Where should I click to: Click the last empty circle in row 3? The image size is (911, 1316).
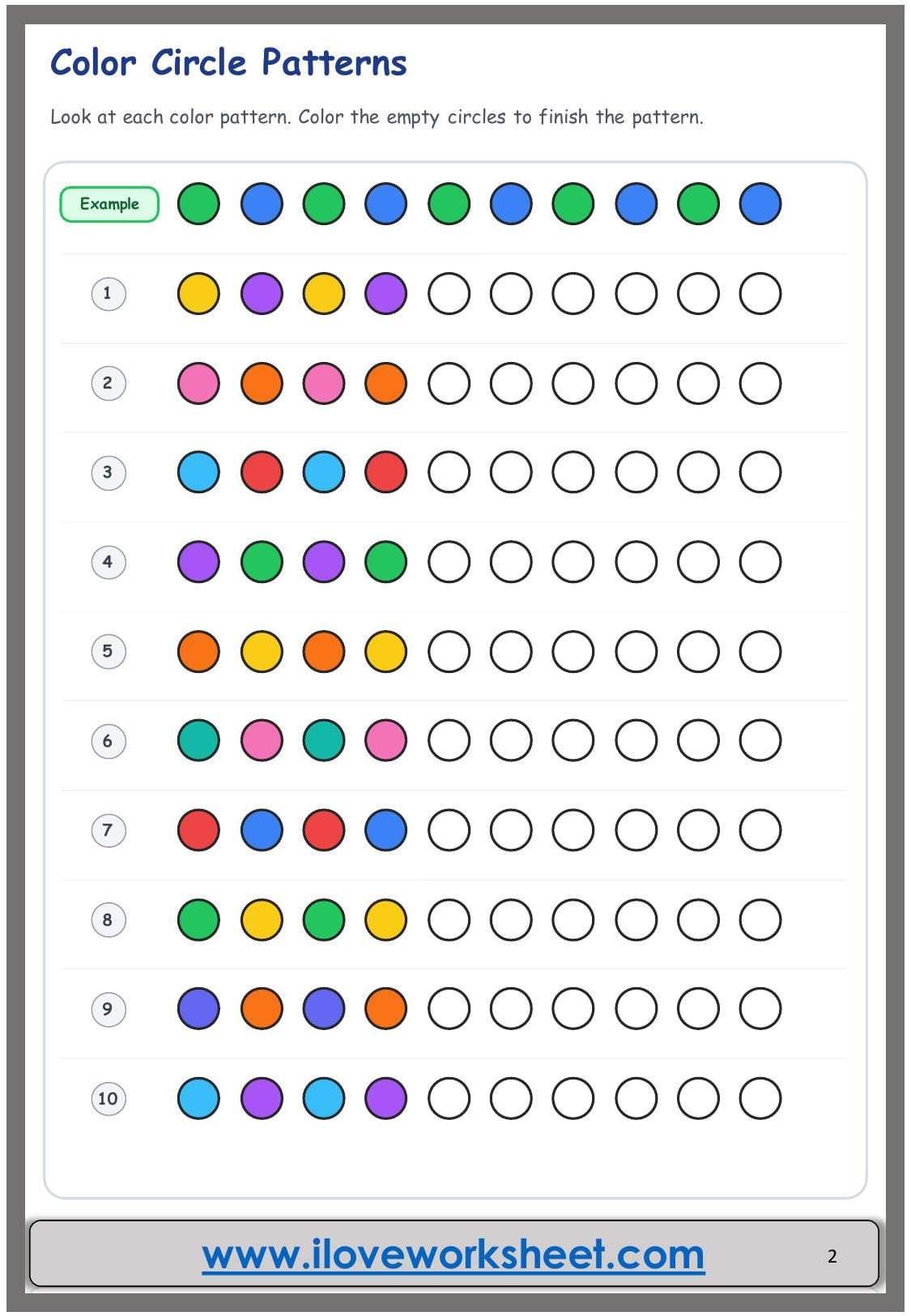760,472
